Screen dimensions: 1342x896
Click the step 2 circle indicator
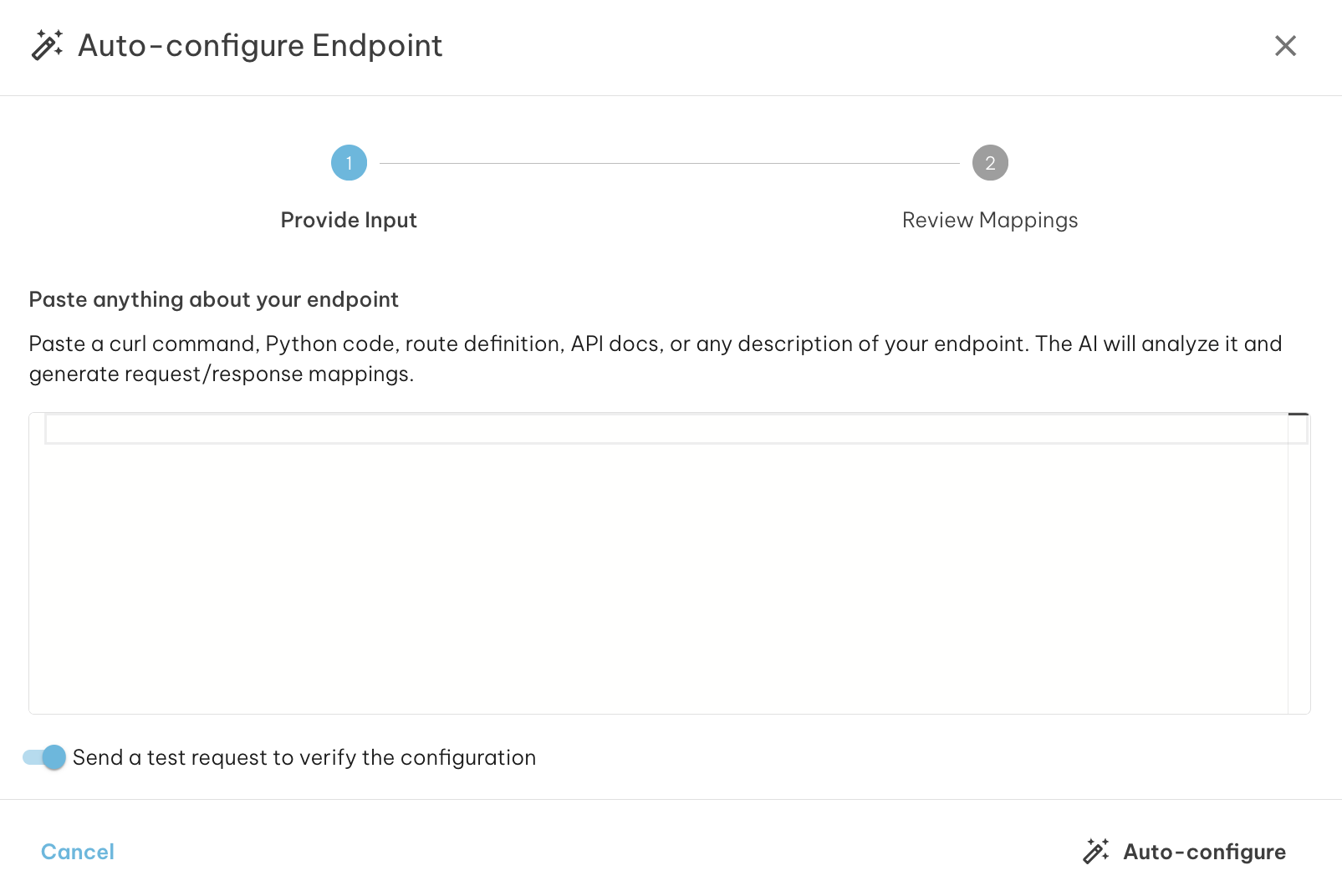point(990,163)
